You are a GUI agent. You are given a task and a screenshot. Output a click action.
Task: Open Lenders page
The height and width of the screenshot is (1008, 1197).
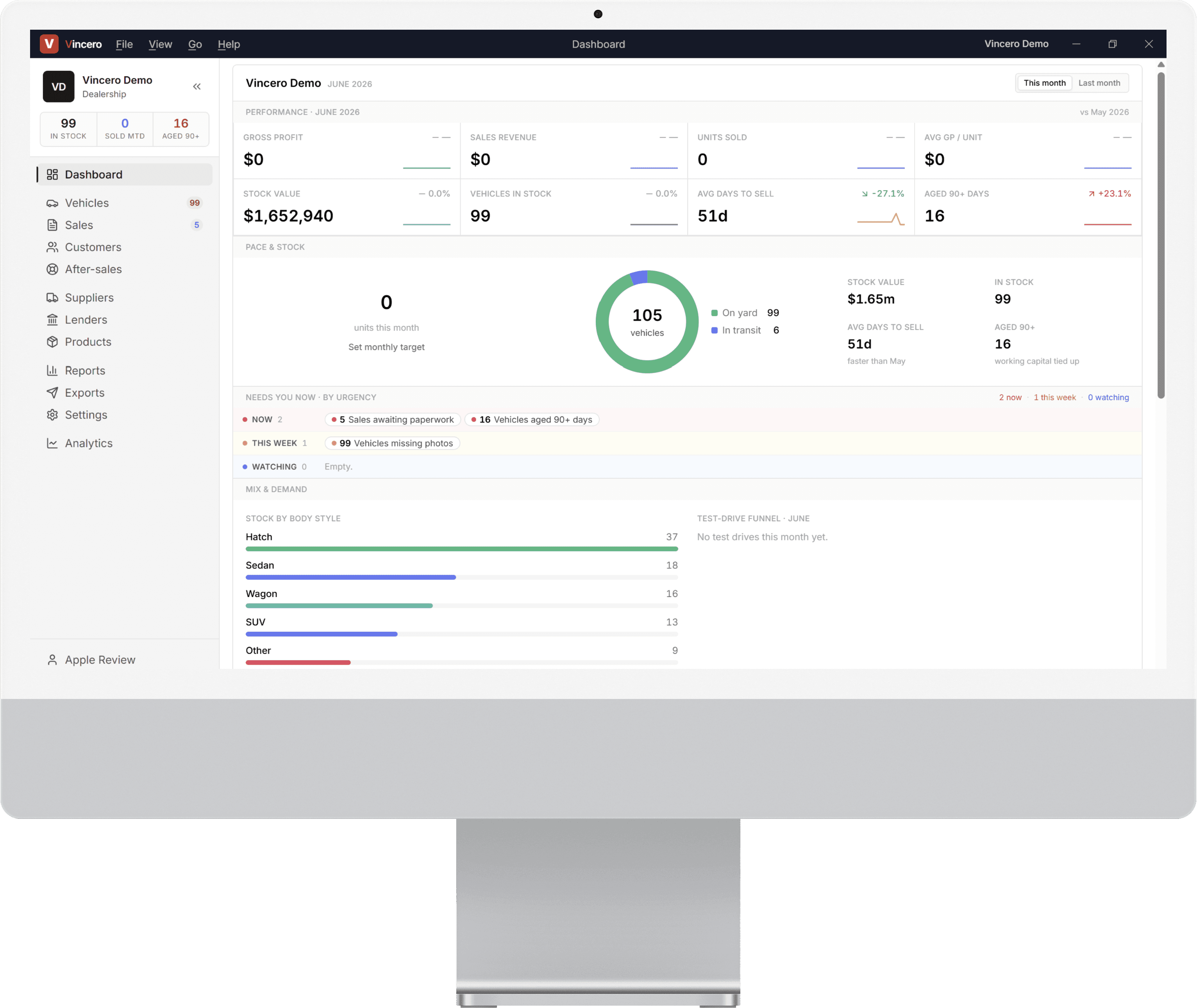[x=125, y=320]
